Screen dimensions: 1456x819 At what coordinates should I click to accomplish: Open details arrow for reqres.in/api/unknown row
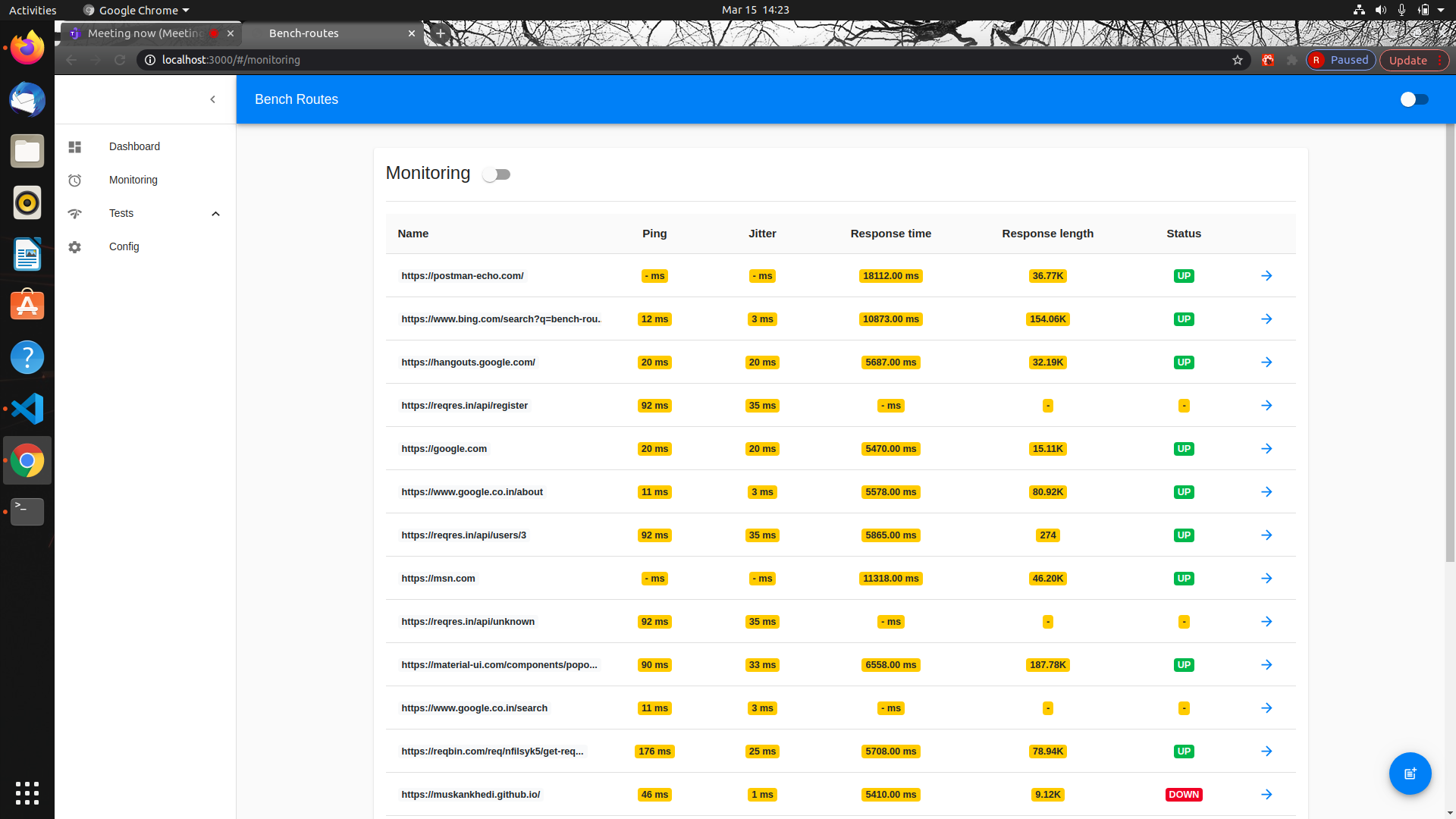click(1266, 622)
